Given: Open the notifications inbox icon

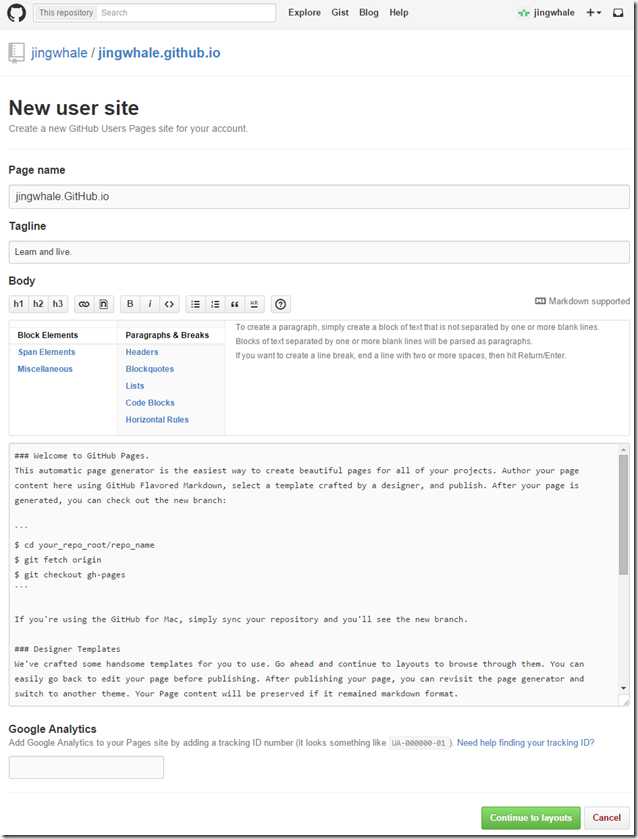Looking at the screenshot, I should click(618, 12).
